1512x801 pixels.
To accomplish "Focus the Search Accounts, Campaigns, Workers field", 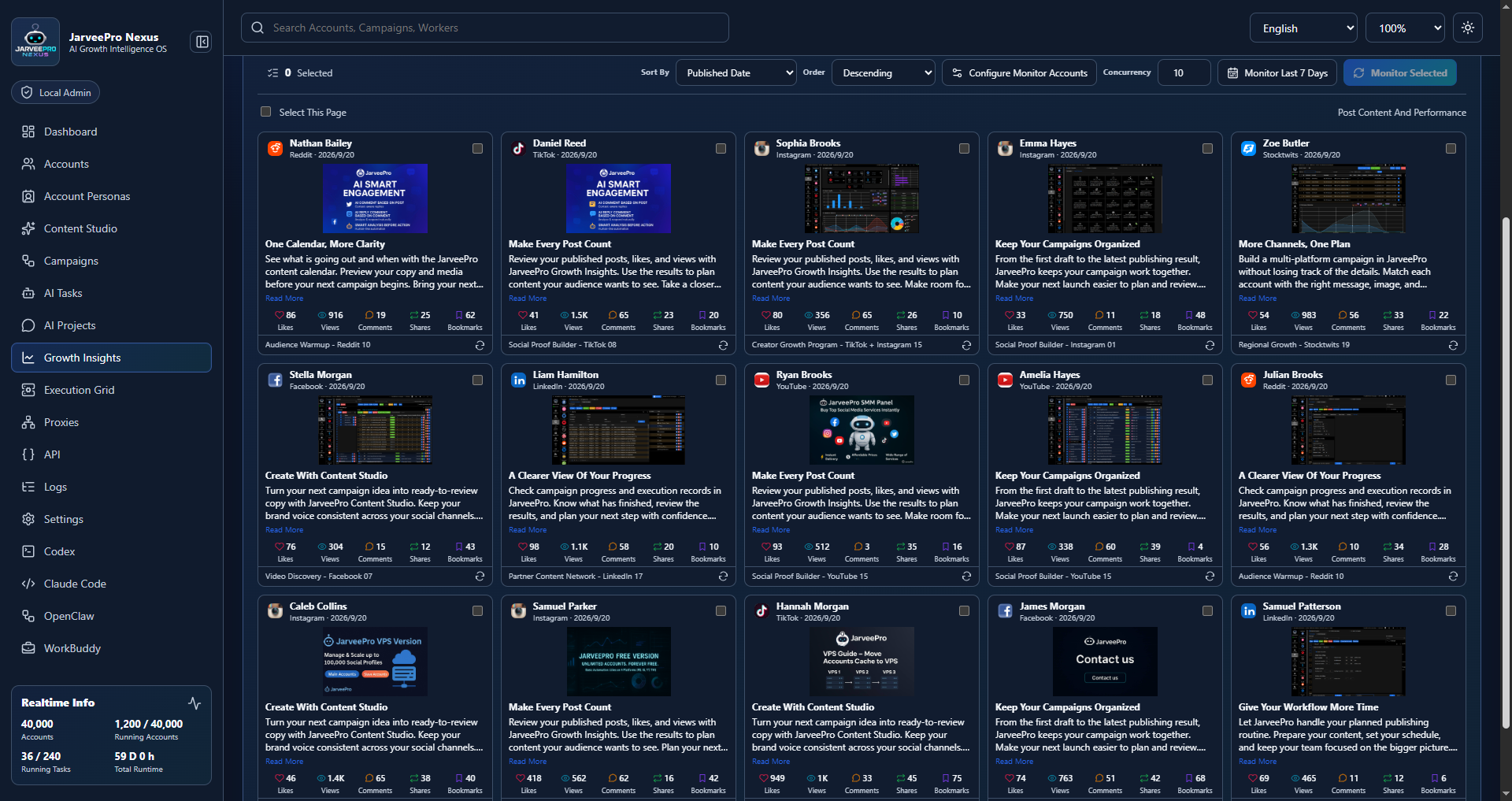I will point(485,28).
